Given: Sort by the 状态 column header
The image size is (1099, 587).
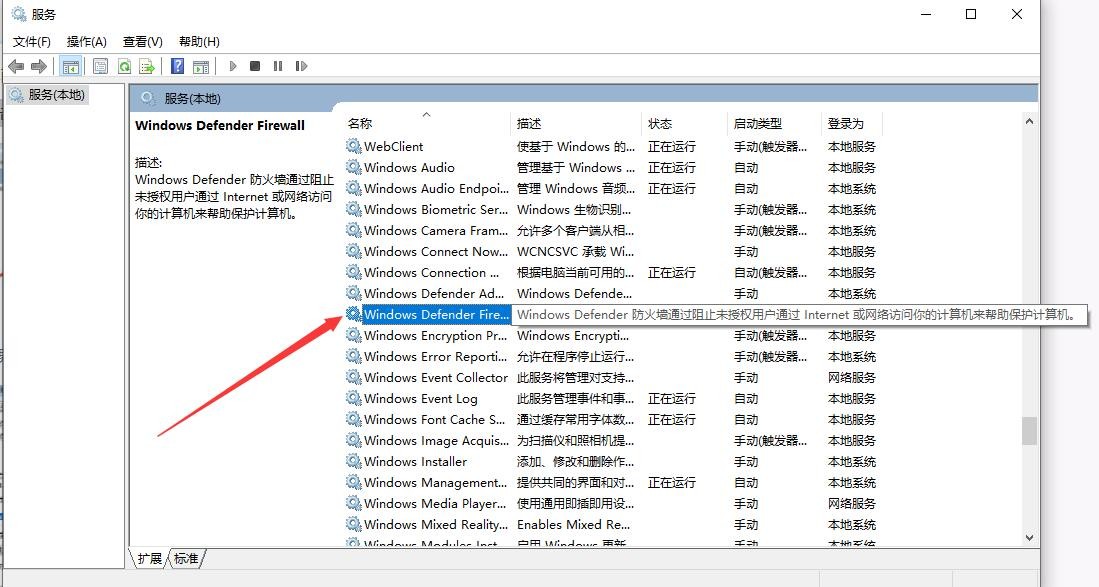Looking at the screenshot, I should [x=660, y=124].
